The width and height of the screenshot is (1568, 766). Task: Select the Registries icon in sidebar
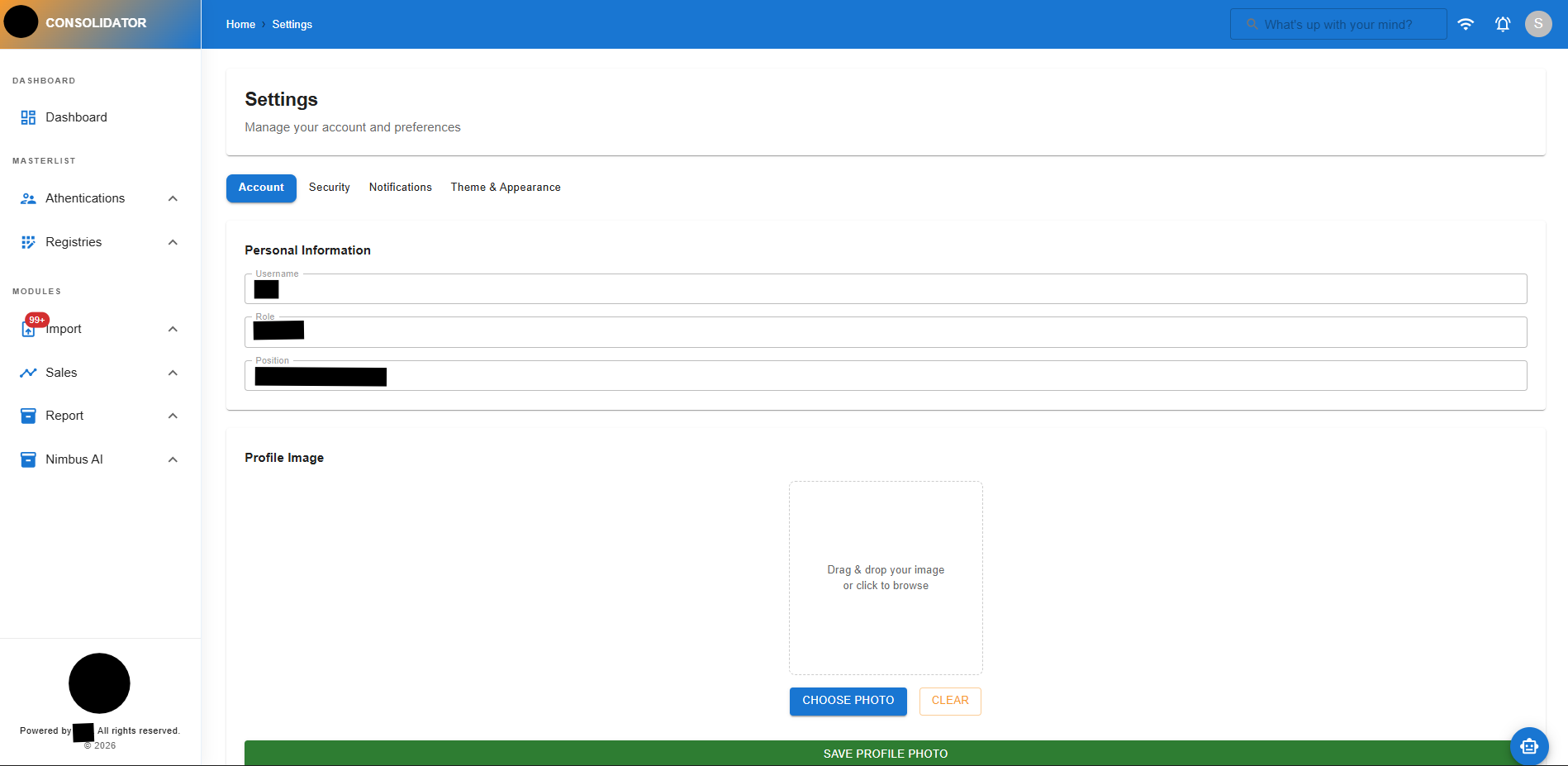(27, 241)
